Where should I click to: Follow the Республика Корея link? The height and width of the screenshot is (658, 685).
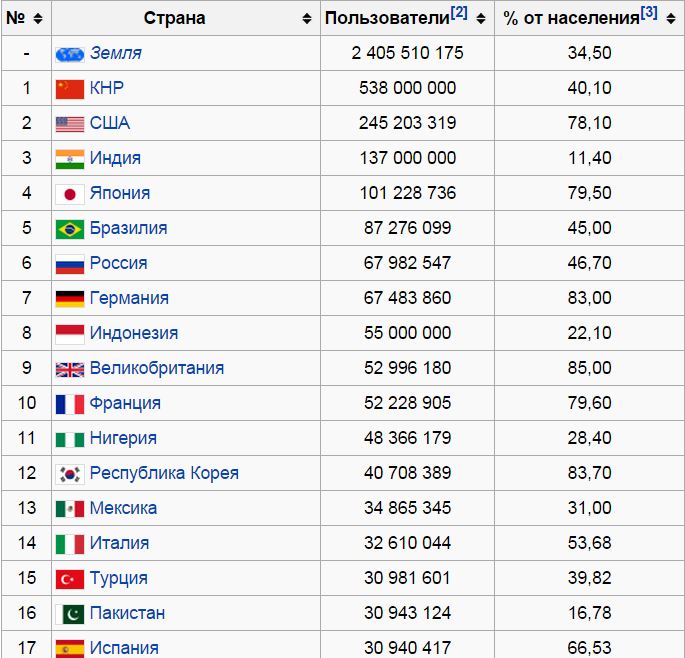coord(164,473)
